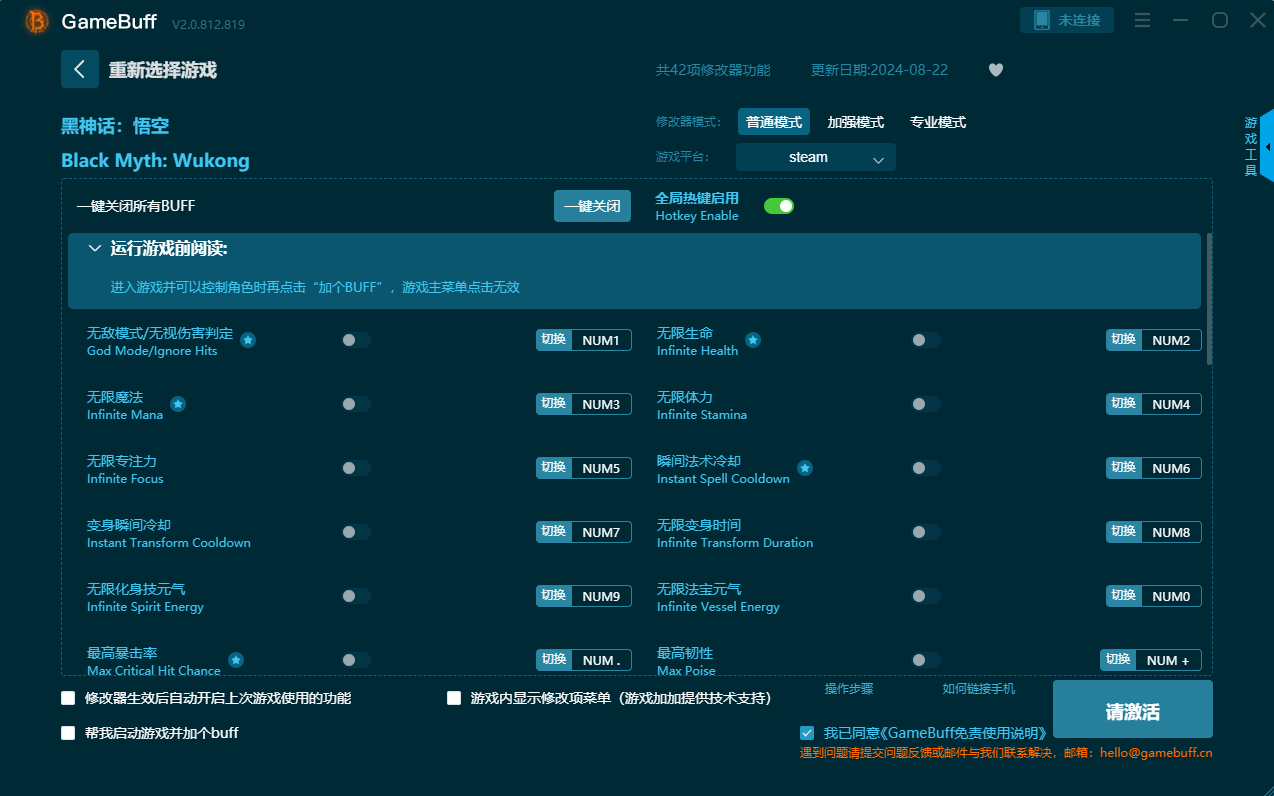Turn on Infinite Stamina switch
This screenshot has height=796, width=1274.
(x=926, y=404)
